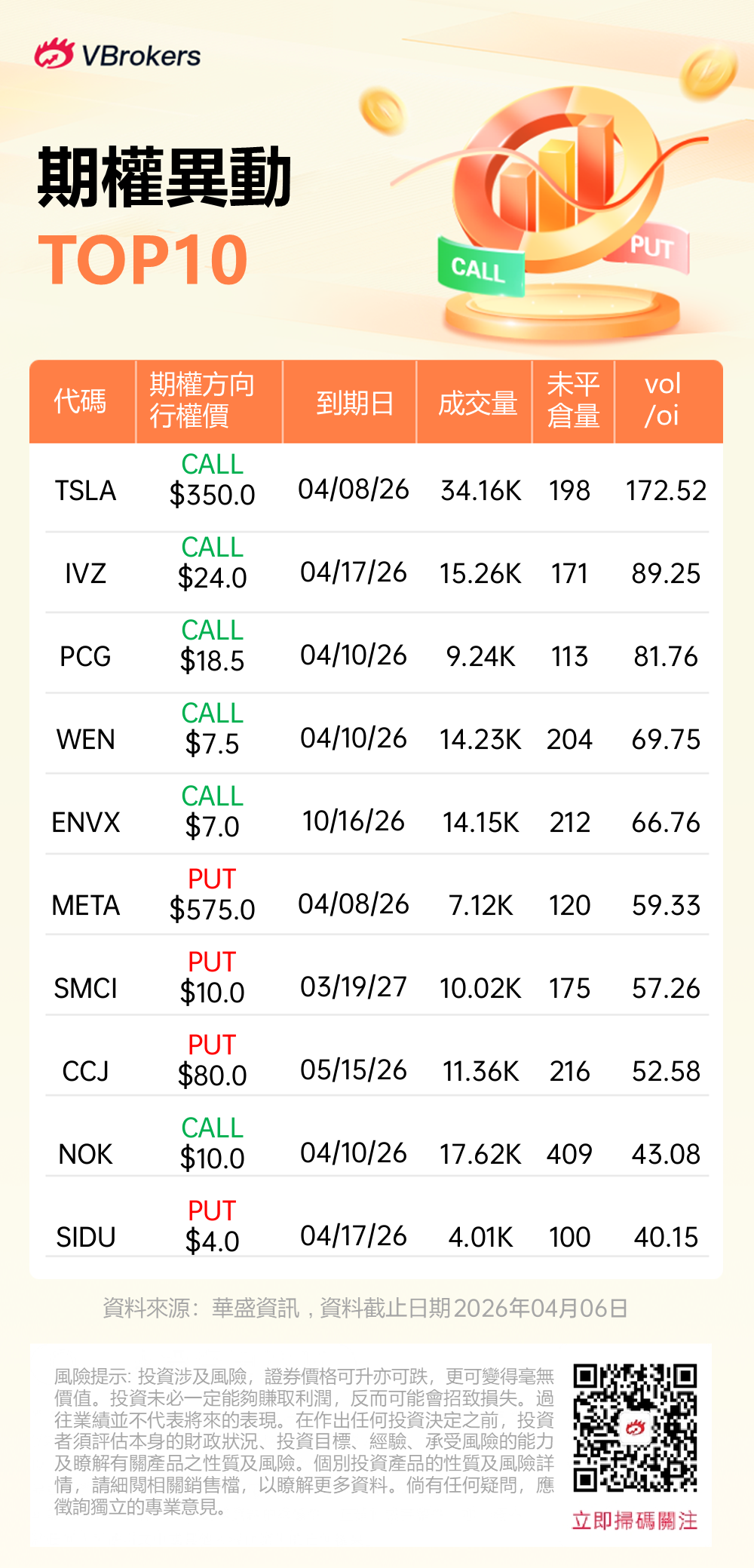This screenshot has height=1568, width=754.
Task: Click the pink PUT badge graphic
Action: click(651, 249)
